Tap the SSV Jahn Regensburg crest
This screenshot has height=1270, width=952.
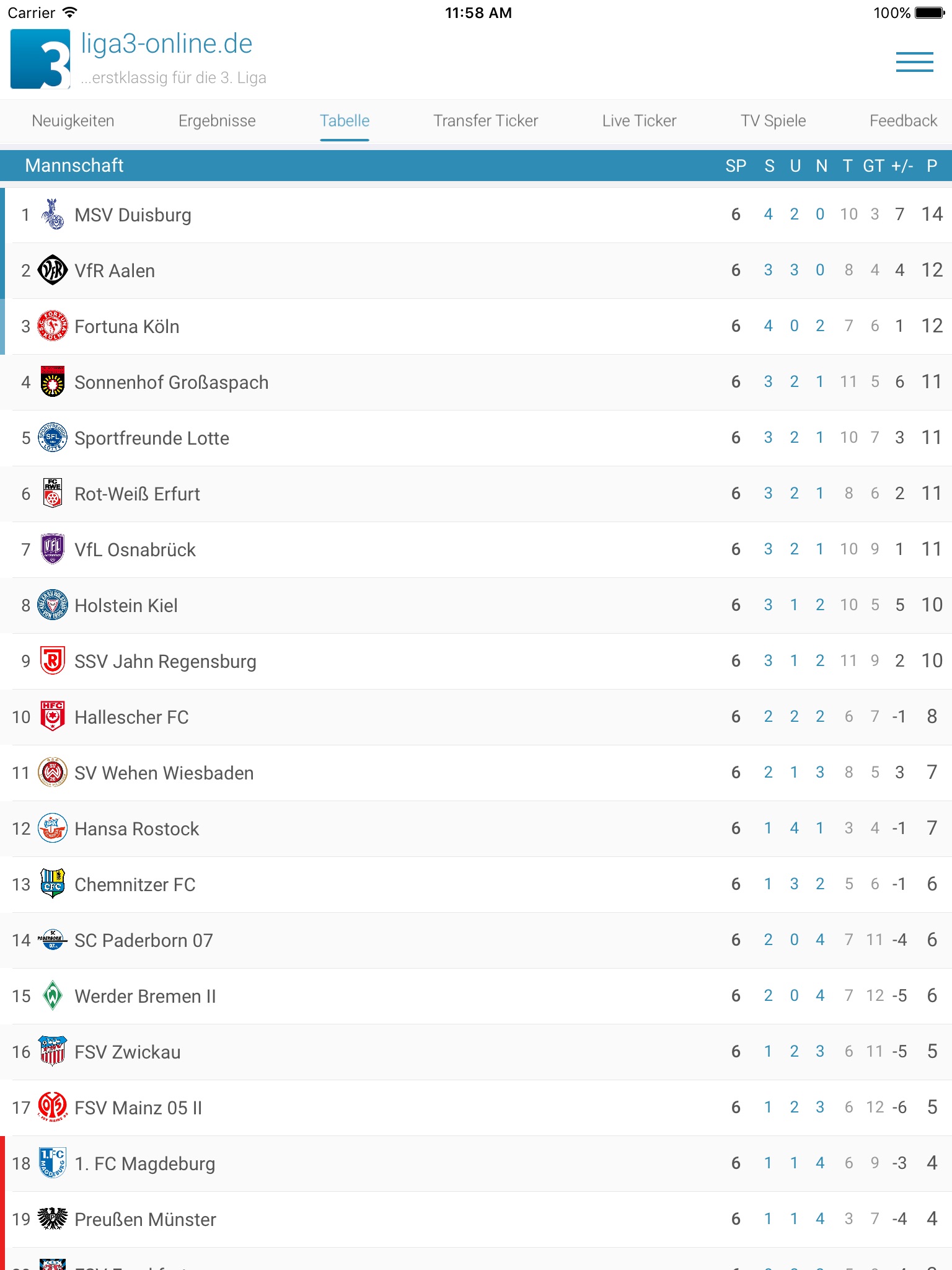tap(53, 661)
